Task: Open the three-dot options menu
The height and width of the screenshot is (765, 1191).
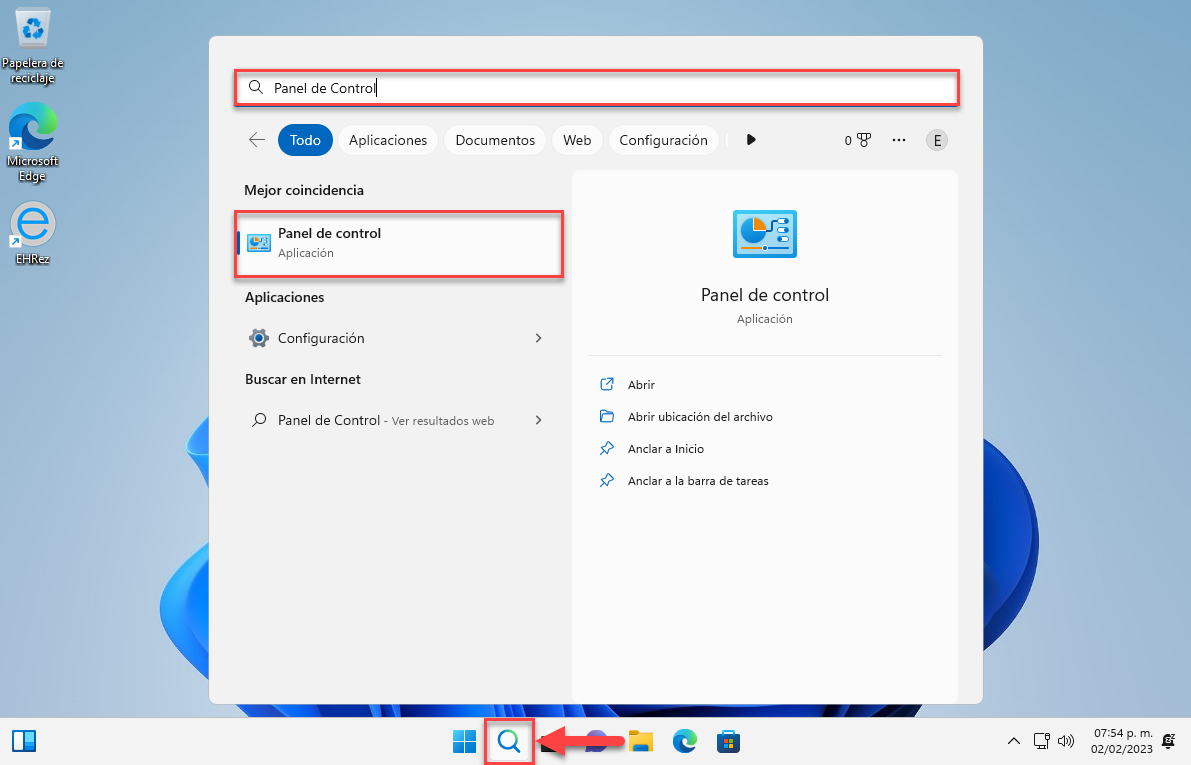Action: pos(899,140)
